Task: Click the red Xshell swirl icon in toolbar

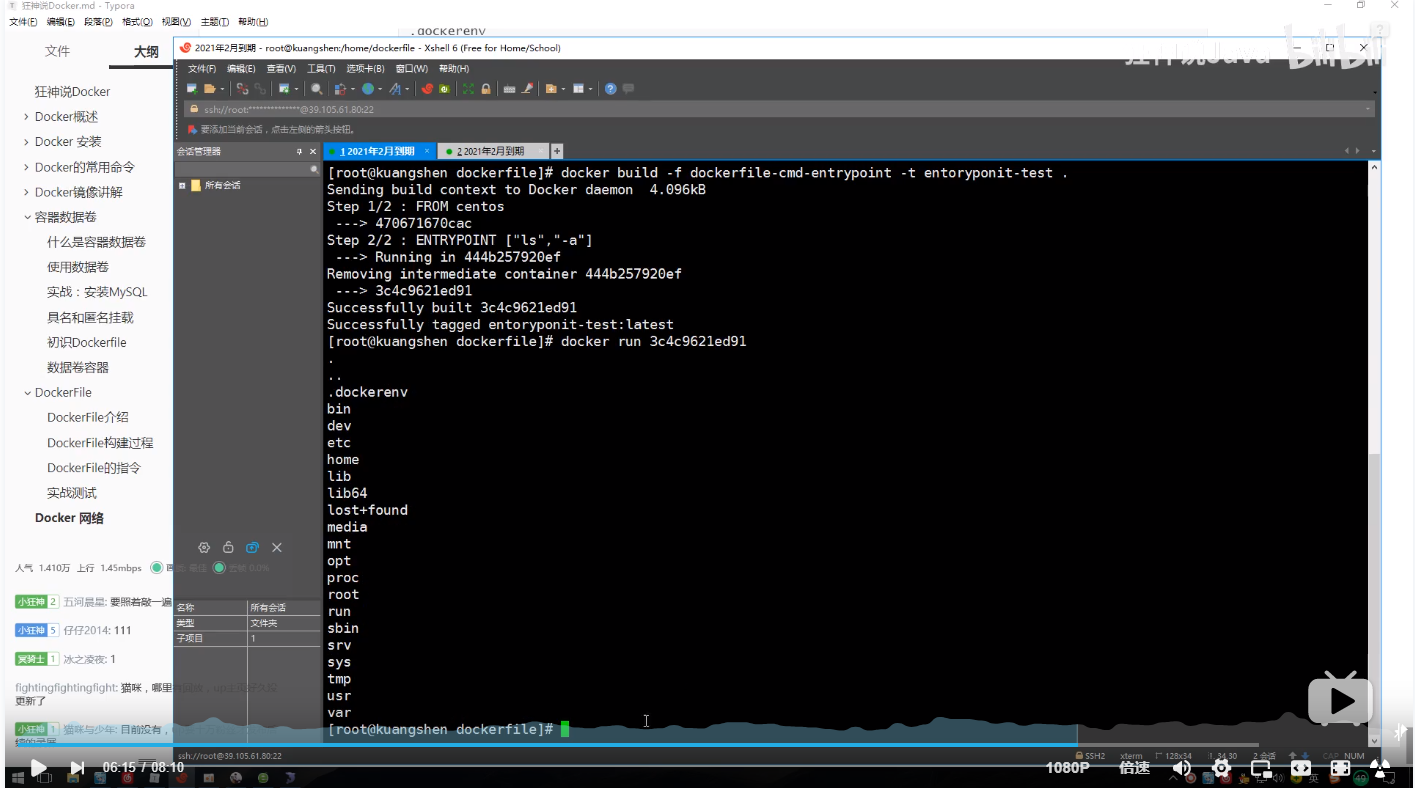Action: tap(427, 89)
